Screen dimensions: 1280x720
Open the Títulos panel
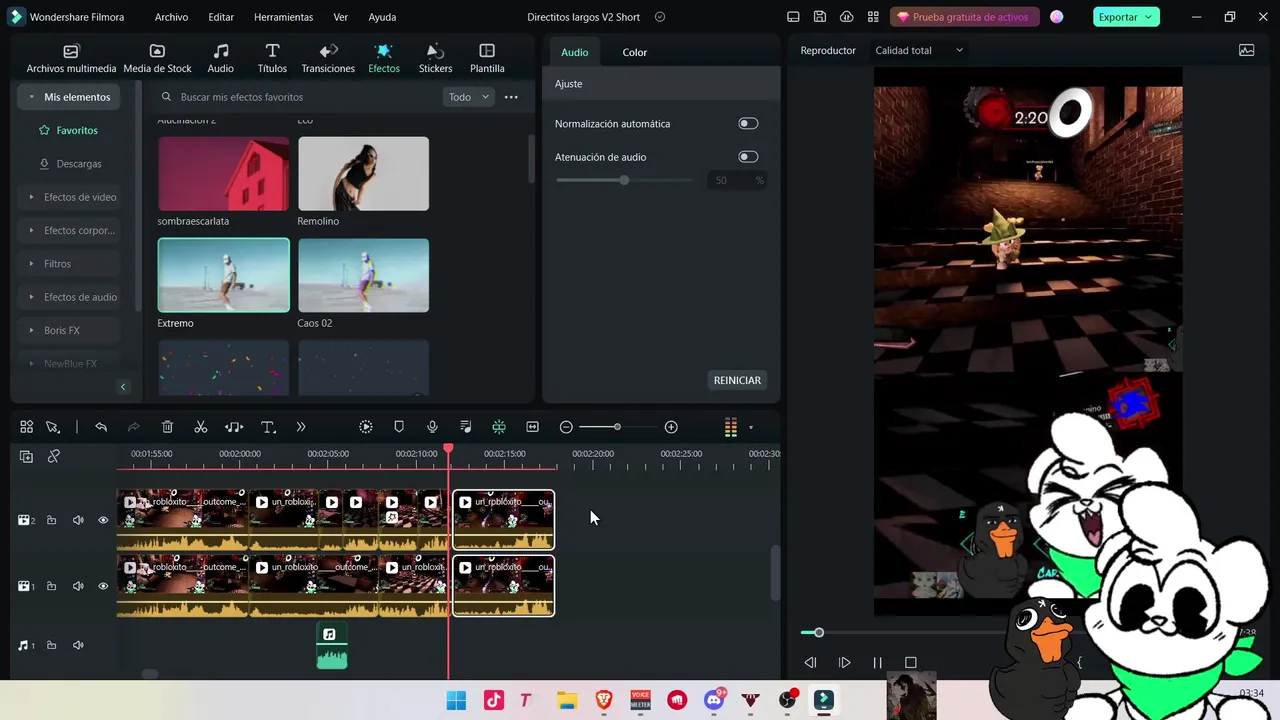point(272,59)
